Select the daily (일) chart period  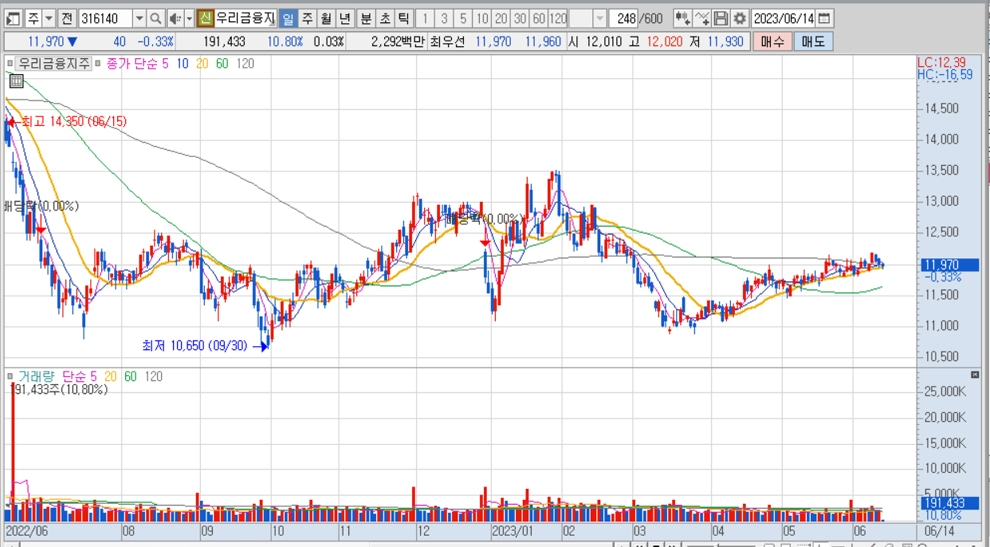(288, 18)
